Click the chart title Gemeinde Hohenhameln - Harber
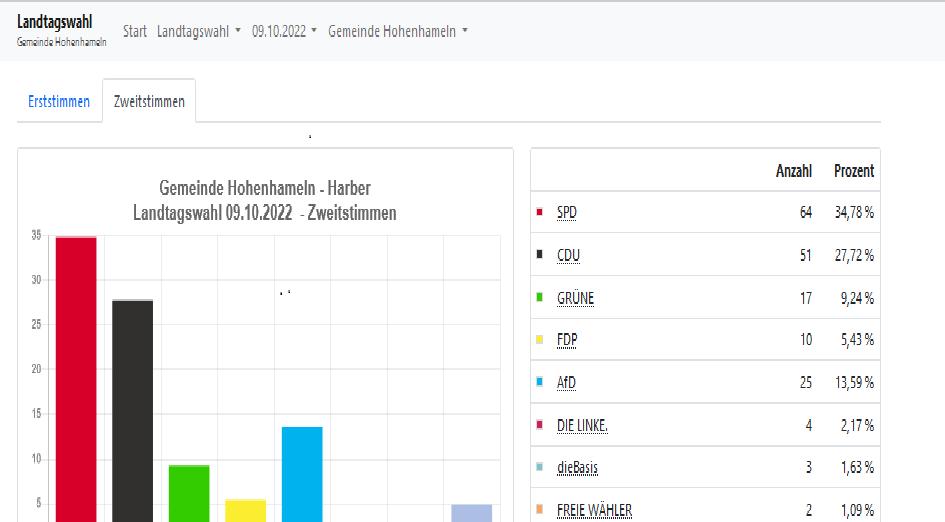Image resolution: width=945 pixels, height=522 pixels. pyautogui.click(x=265, y=188)
